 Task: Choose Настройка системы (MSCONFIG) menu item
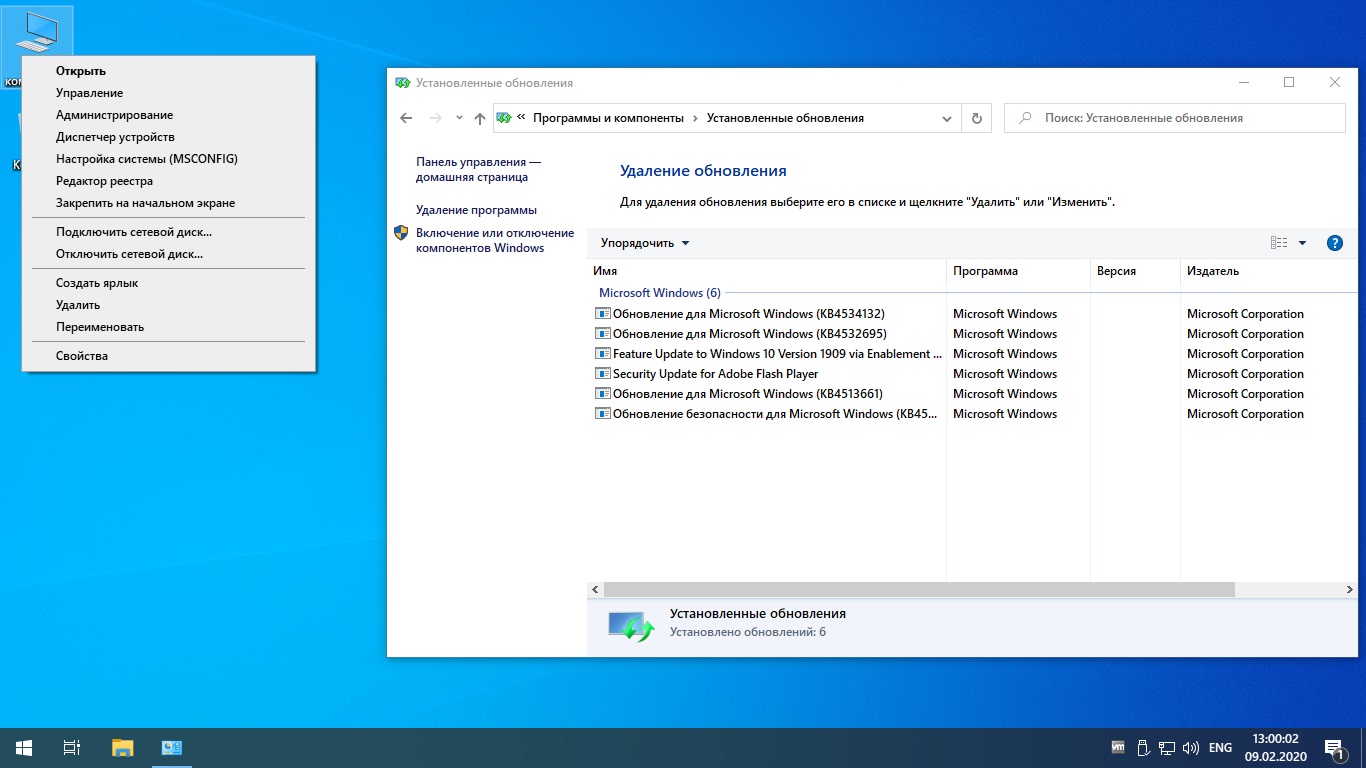tap(168, 159)
